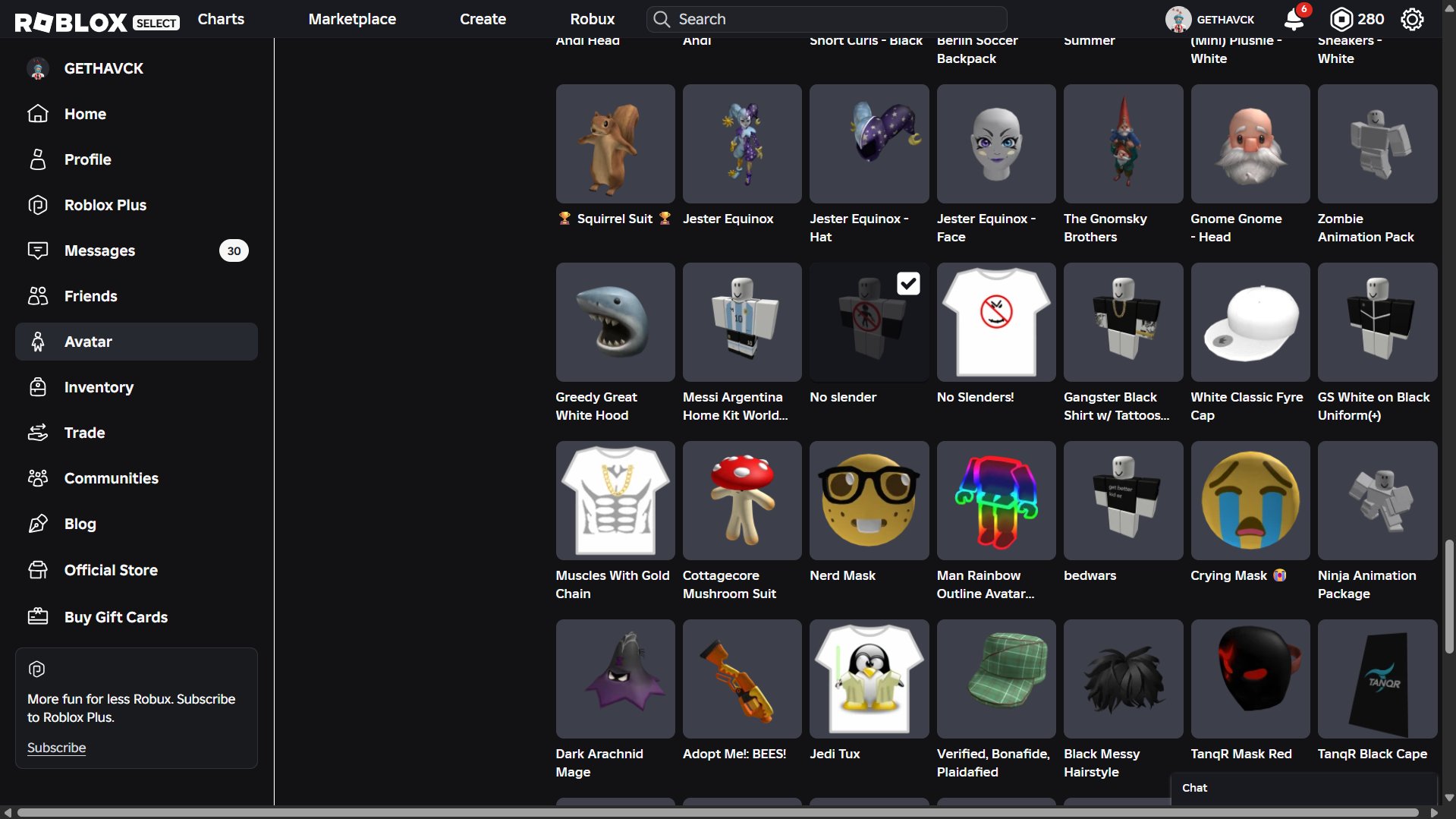The height and width of the screenshot is (819, 1456).
Task: Open Communities in the sidebar
Action: pos(137,478)
